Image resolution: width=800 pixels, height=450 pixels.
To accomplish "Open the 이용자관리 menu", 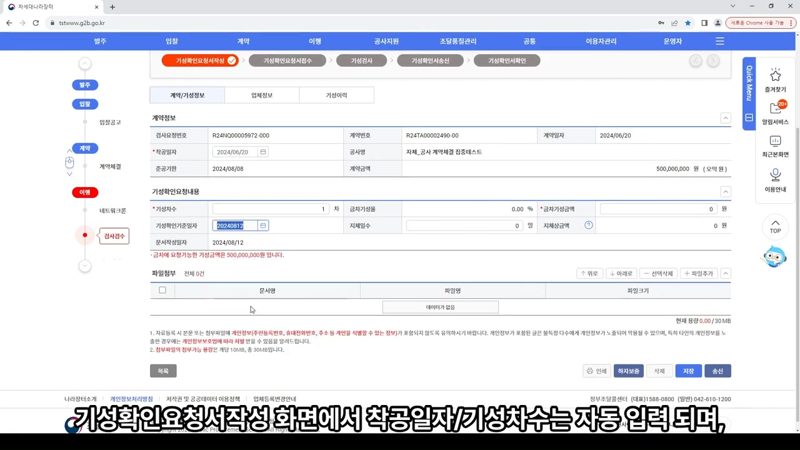I will (x=601, y=41).
